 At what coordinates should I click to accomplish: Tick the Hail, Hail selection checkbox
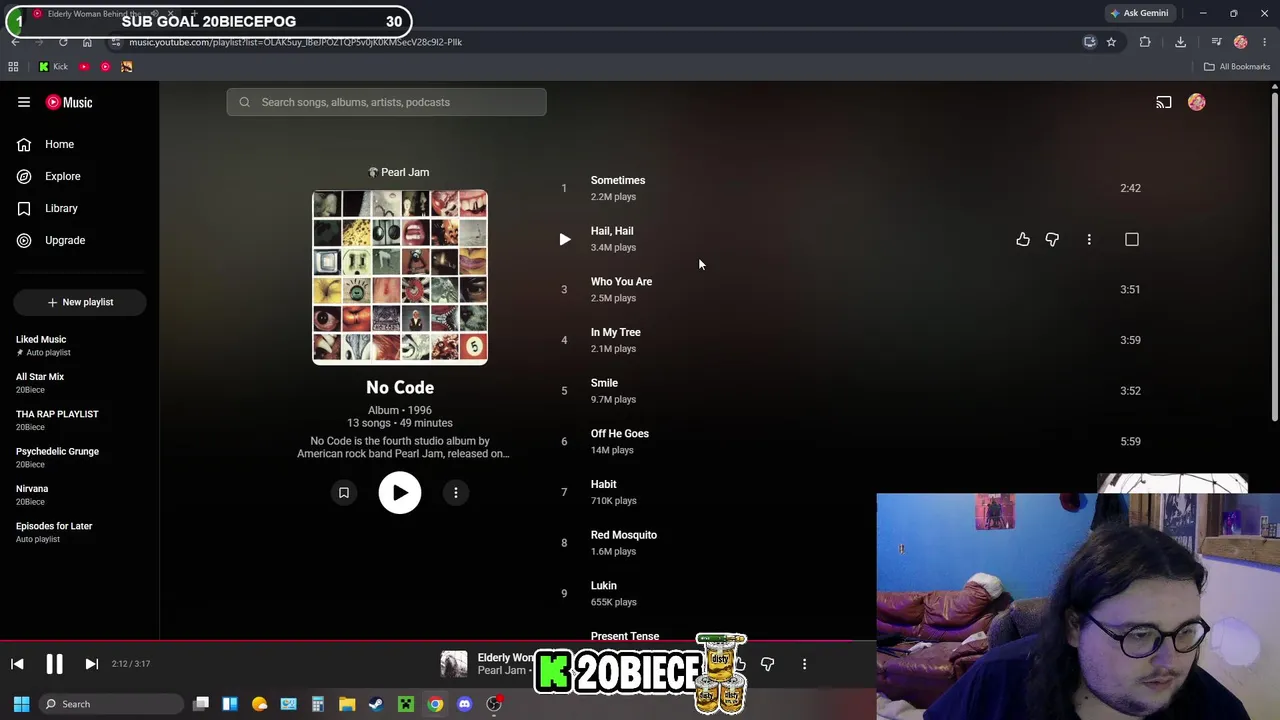[1132, 239]
